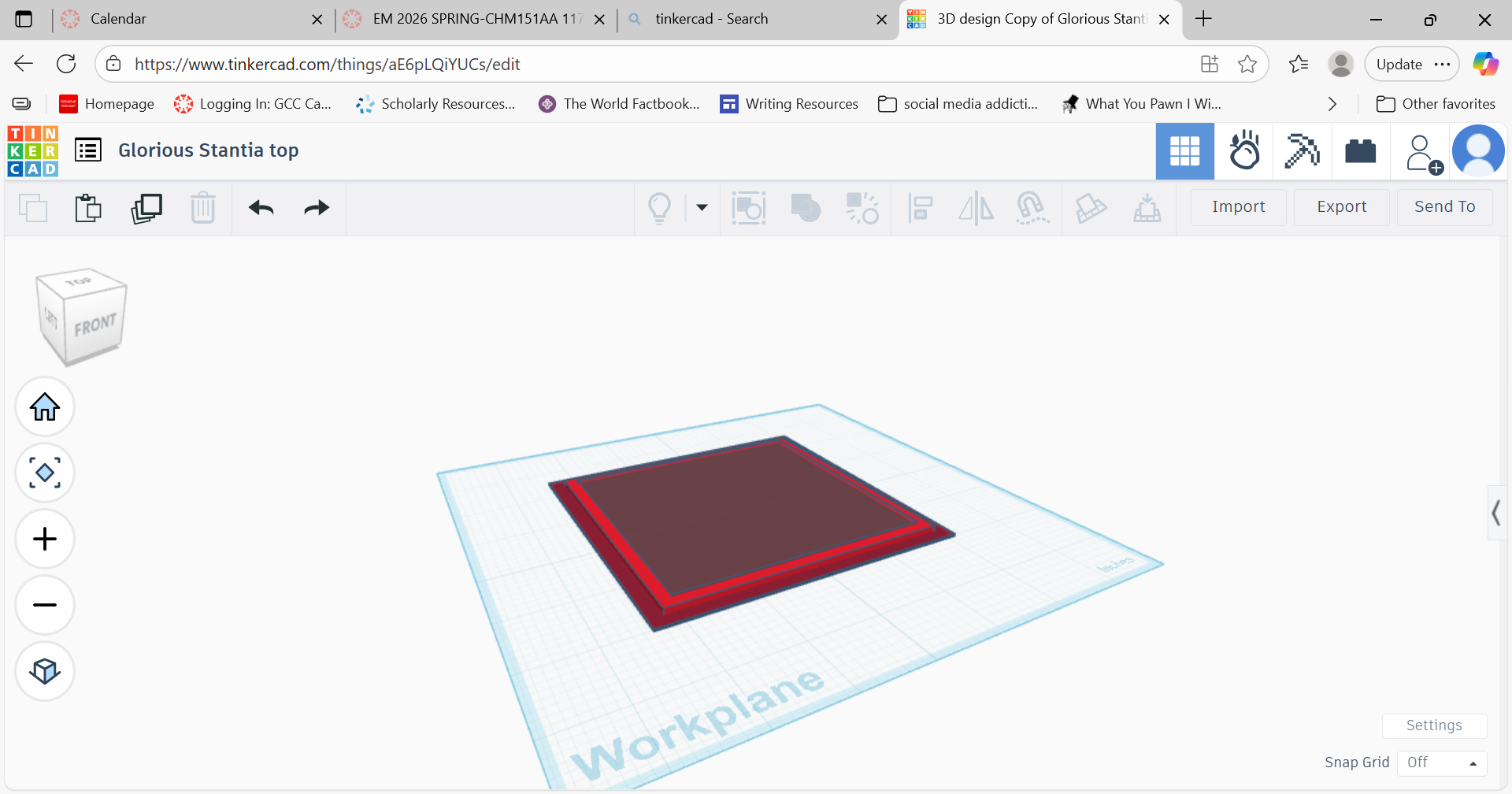Open the Snap Grid dropdown showing Off
The width and height of the screenshot is (1512, 794).
click(x=1441, y=762)
